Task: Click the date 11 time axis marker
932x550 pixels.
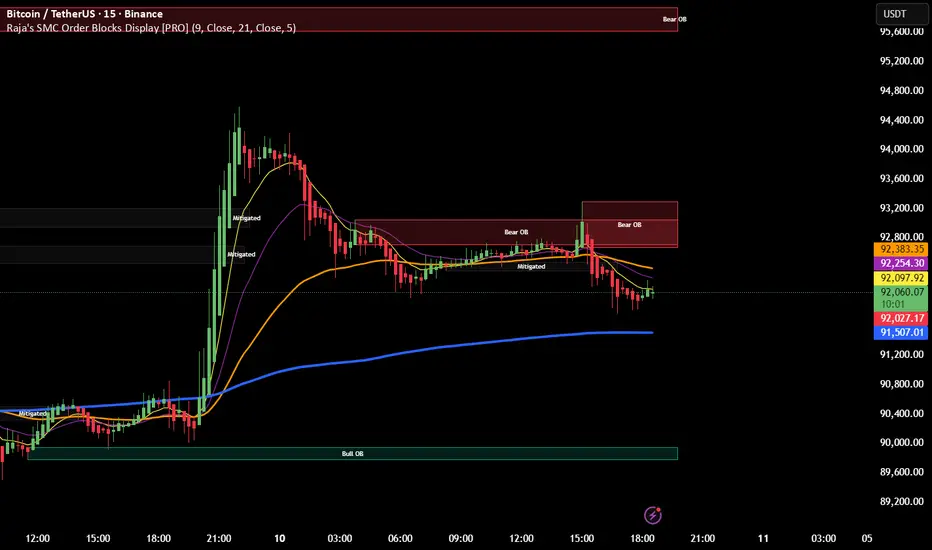Action: 763,539
